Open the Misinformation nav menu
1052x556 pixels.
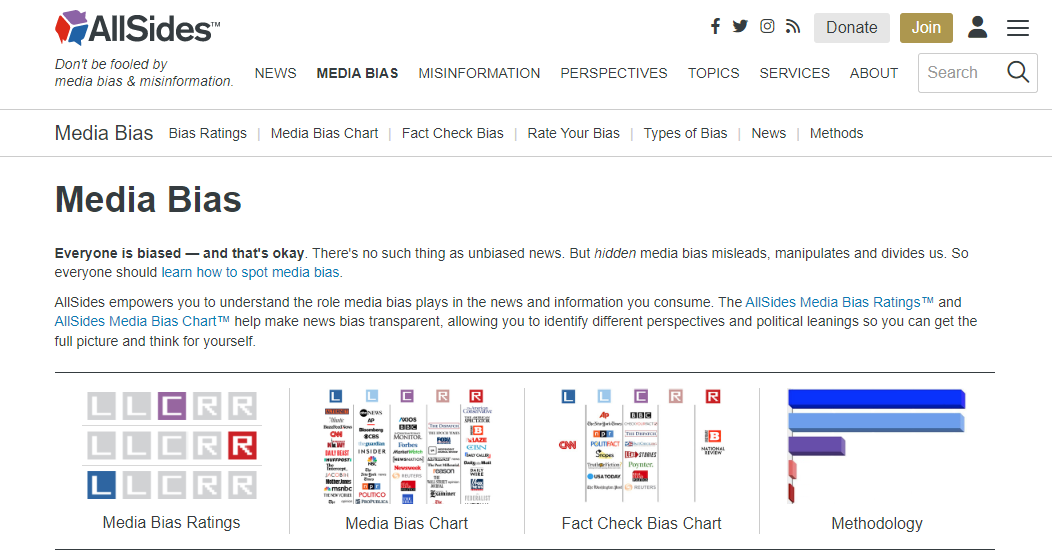(x=479, y=73)
